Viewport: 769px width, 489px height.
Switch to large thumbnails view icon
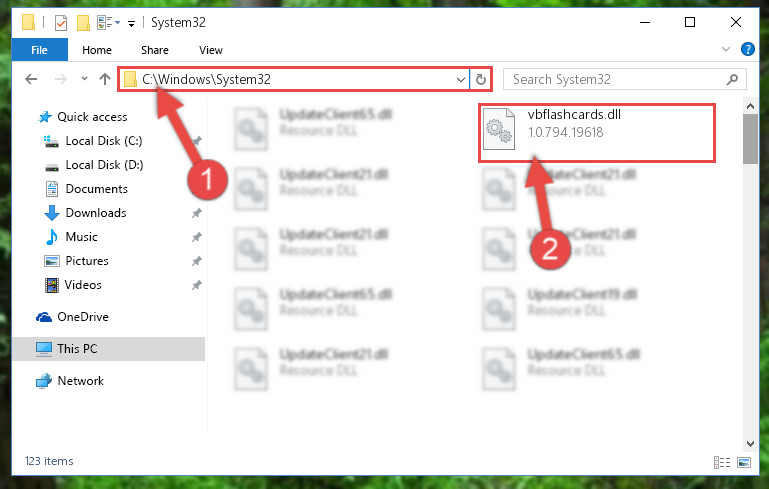743,462
